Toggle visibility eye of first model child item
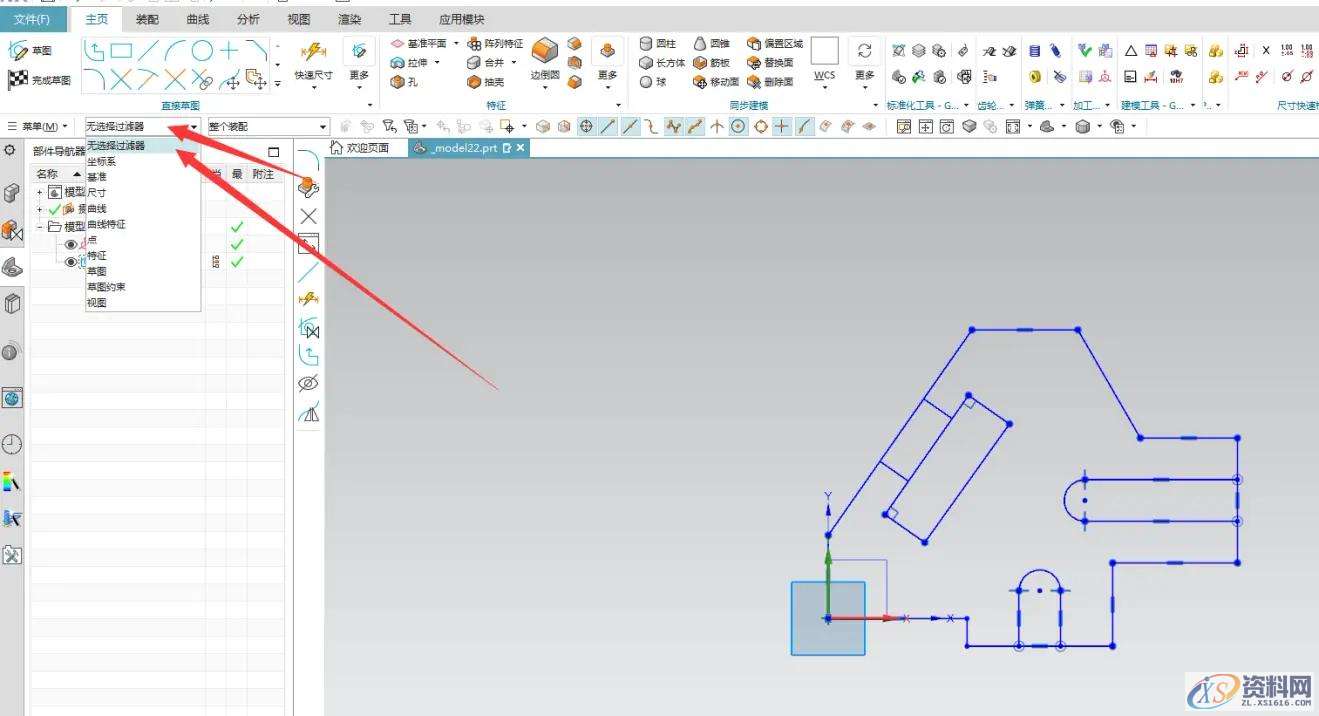Image resolution: width=1319 pixels, height=716 pixels. [x=71, y=244]
